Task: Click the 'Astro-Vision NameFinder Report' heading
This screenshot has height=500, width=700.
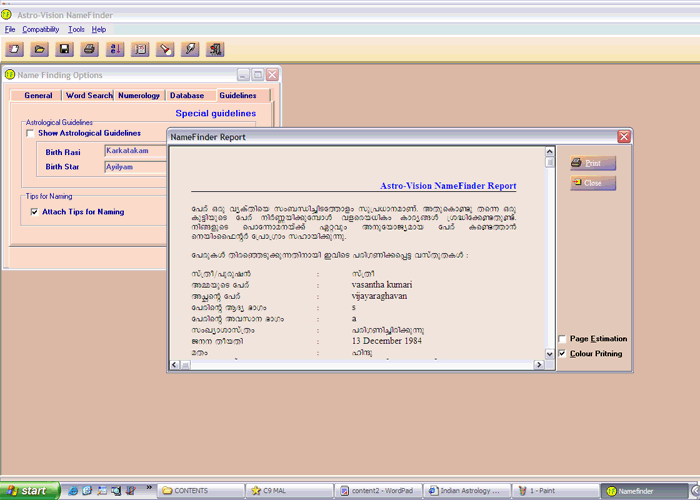Action: (448, 186)
